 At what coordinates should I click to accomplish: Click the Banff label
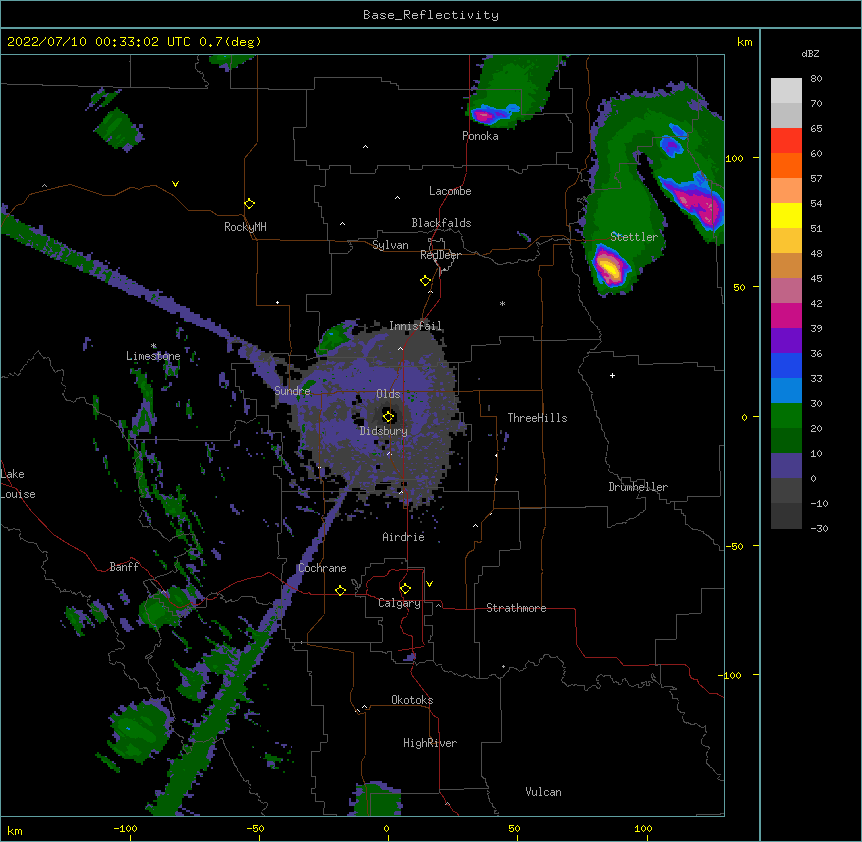tap(124, 567)
